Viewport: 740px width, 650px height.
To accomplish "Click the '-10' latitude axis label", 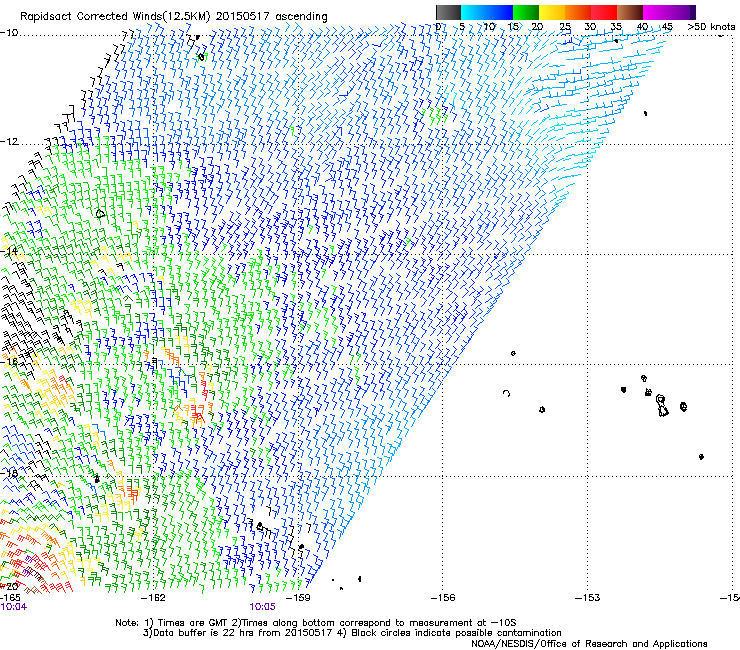I will 9,33.
